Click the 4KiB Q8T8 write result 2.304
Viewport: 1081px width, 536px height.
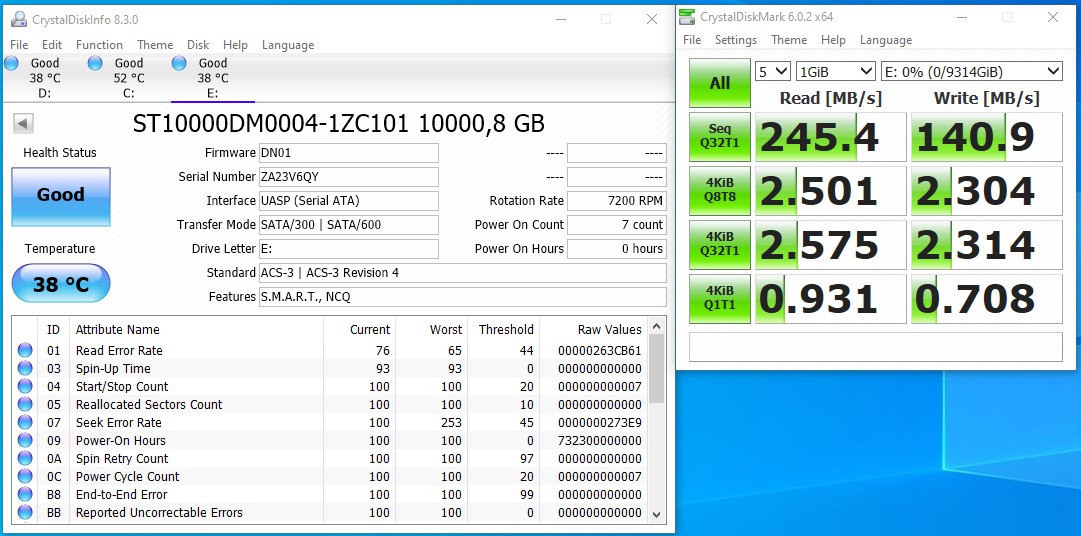click(987, 190)
